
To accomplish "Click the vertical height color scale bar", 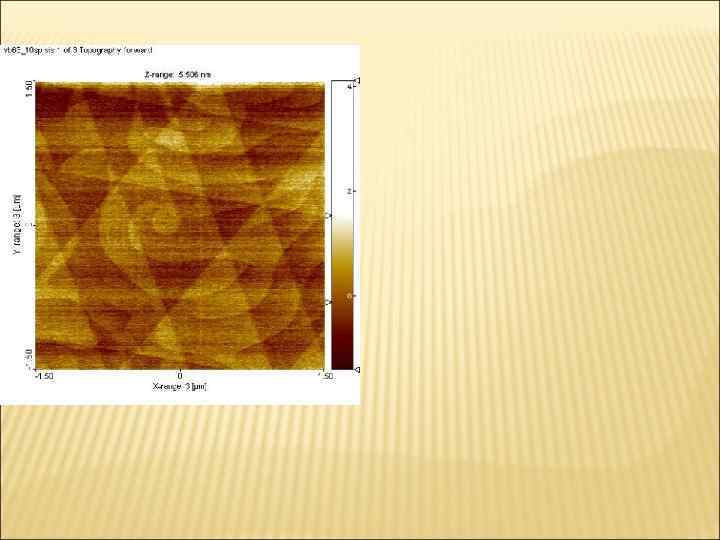I will pyautogui.click(x=342, y=225).
